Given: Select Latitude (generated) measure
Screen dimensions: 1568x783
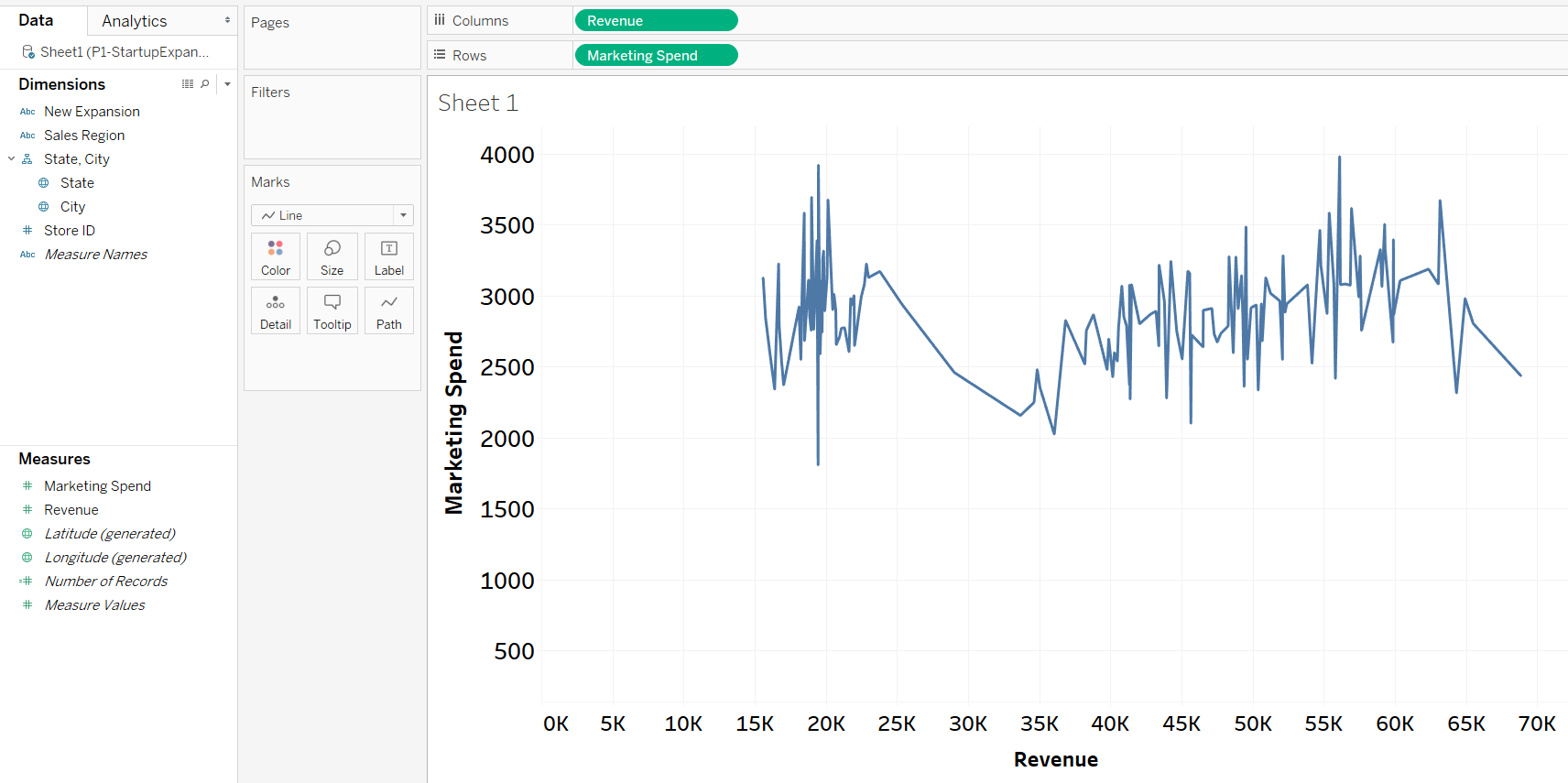Looking at the screenshot, I should tap(110, 534).
